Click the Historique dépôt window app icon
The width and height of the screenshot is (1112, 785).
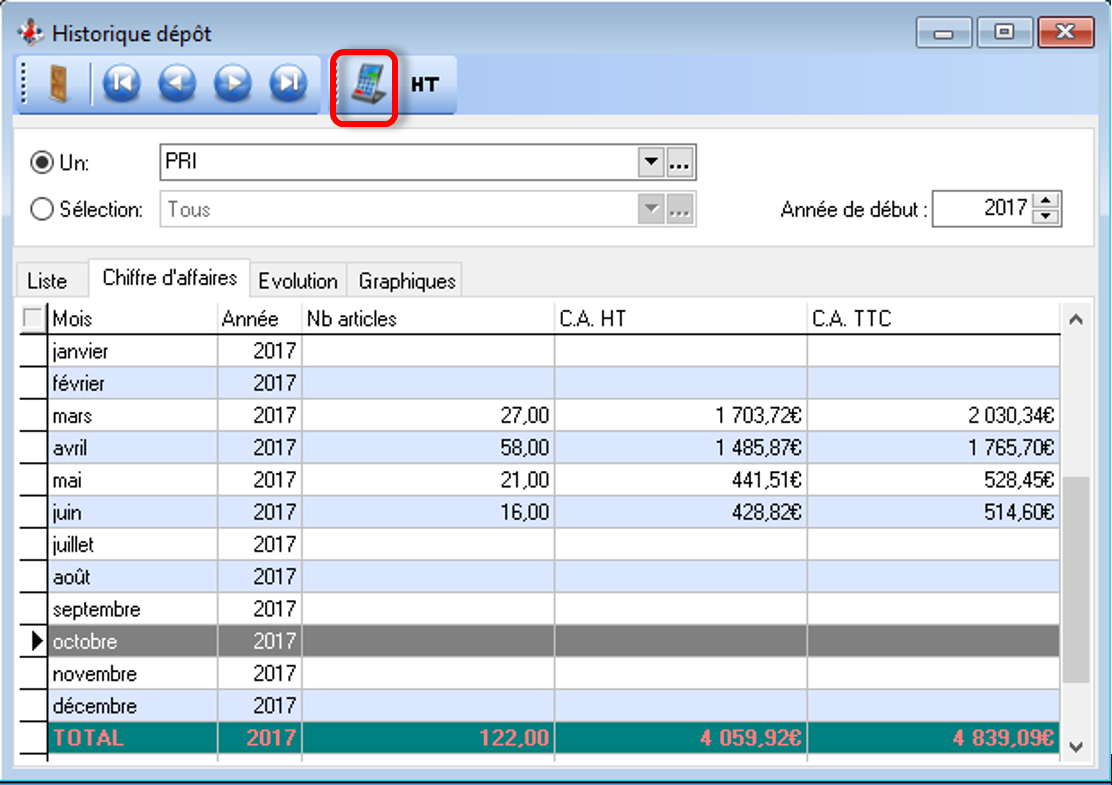coord(31,33)
